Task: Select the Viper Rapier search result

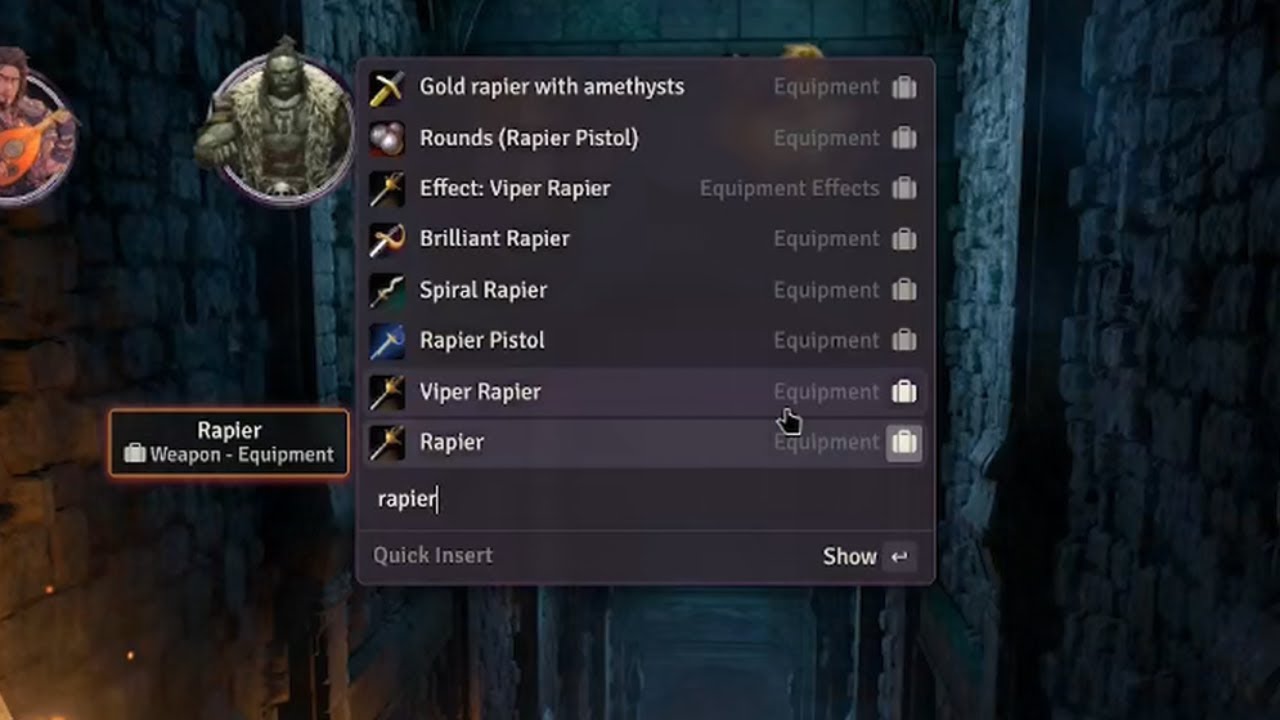Action: click(645, 392)
